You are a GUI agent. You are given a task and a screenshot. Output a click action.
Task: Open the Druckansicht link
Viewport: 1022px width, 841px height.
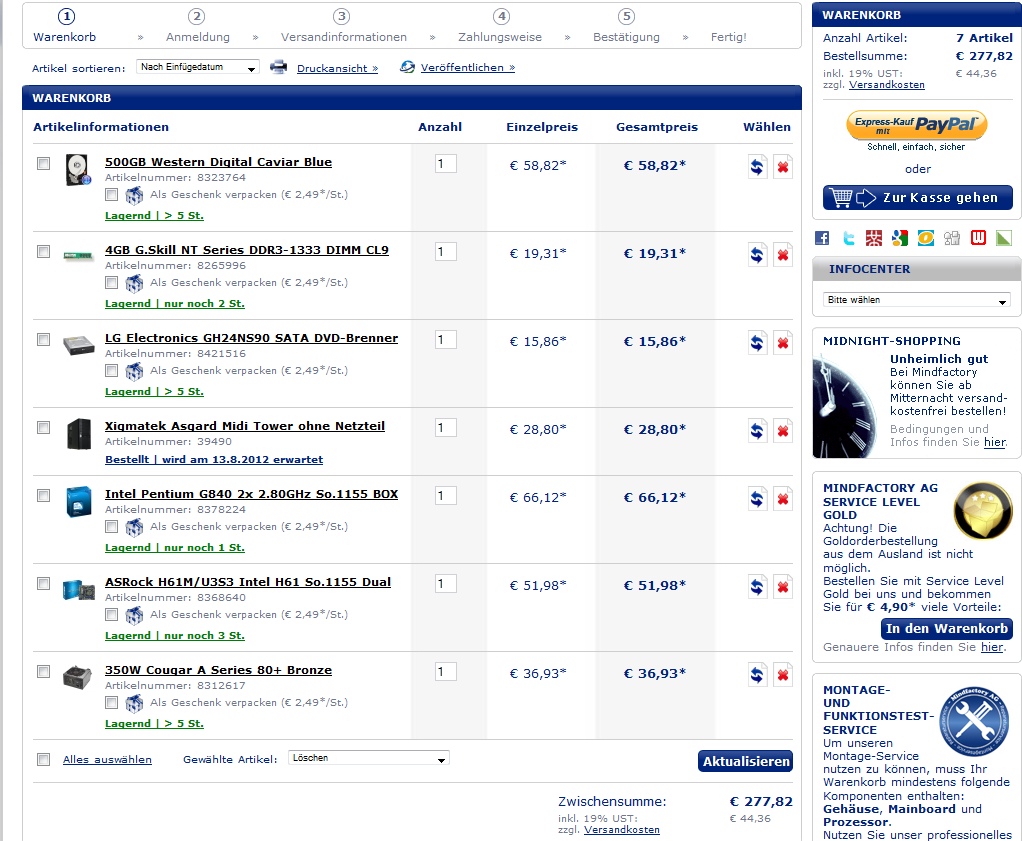tap(337, 68)
